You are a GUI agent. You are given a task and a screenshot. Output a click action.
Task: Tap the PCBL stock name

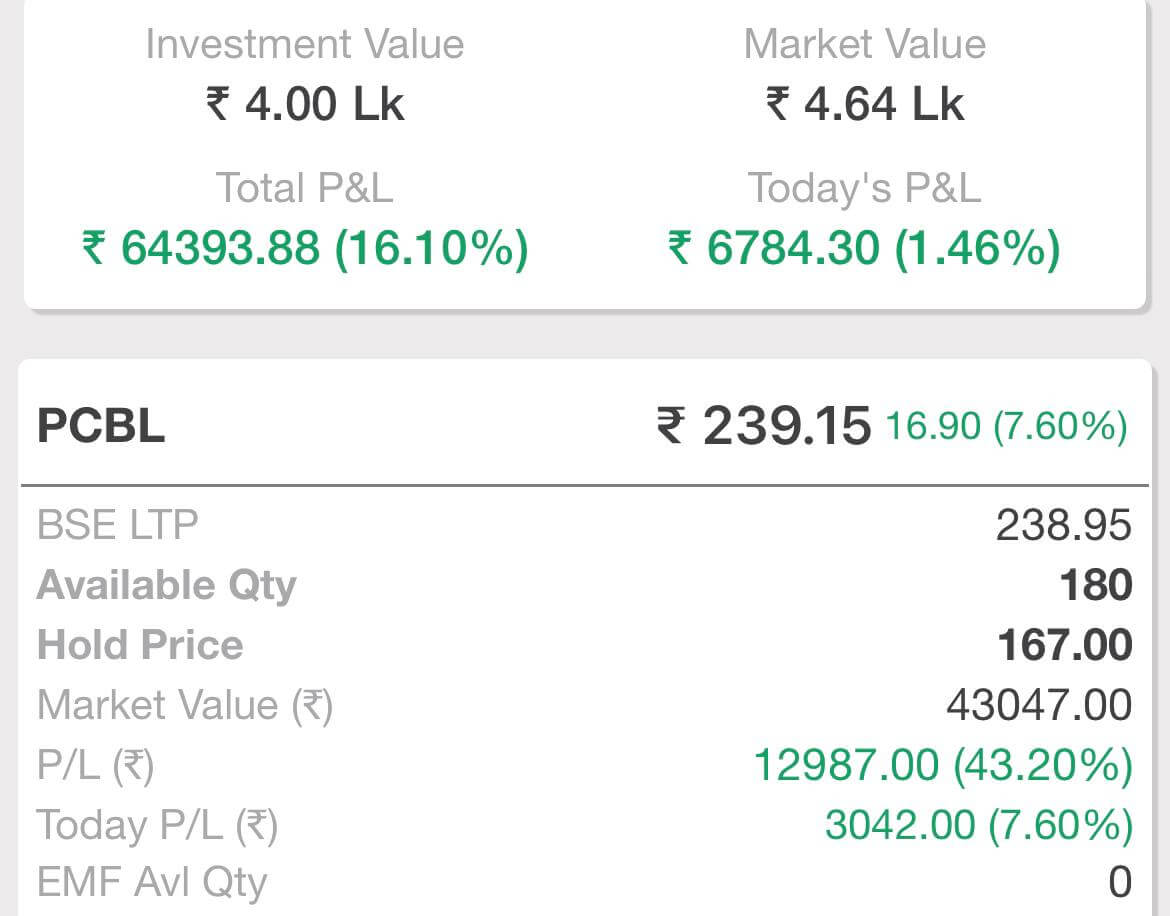tap(101, 426)
